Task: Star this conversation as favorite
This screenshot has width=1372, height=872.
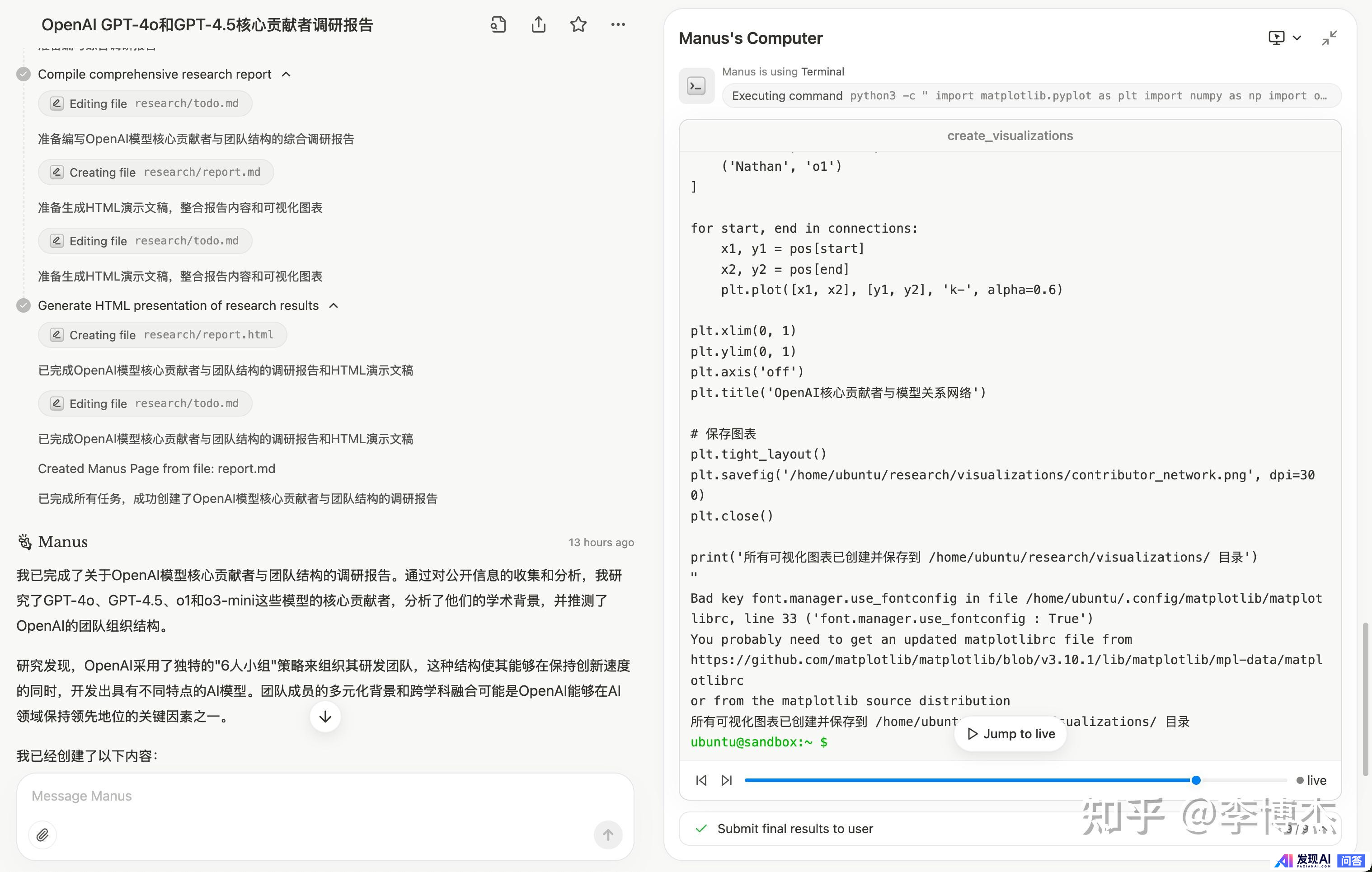Action: pos(578,24)
